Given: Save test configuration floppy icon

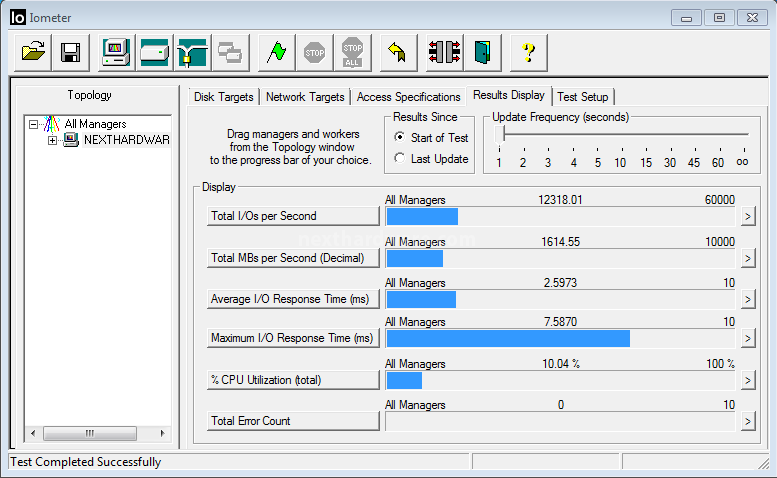Looking at the screenshot, I should tap(70, 53).
